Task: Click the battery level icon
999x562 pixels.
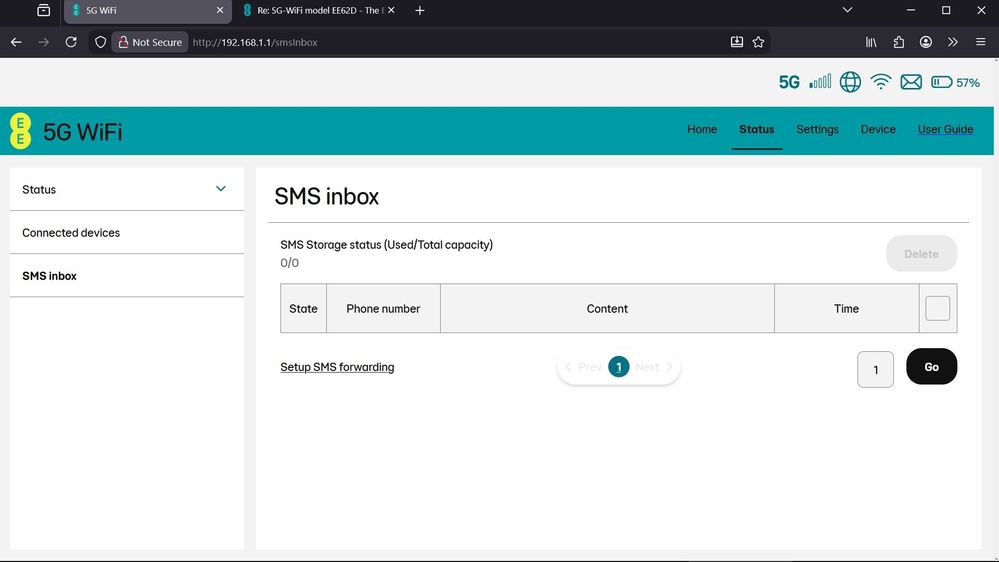Action: point(942,82)
